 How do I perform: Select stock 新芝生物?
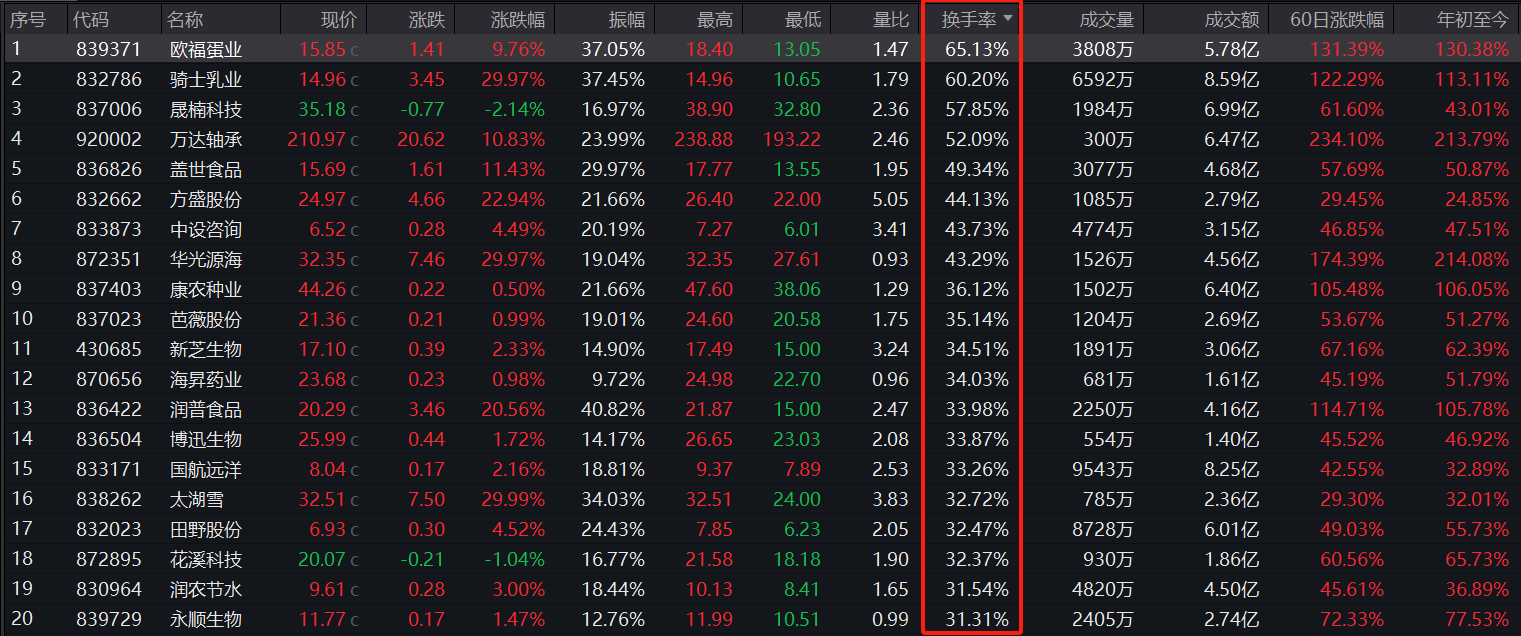coord(206,349)
